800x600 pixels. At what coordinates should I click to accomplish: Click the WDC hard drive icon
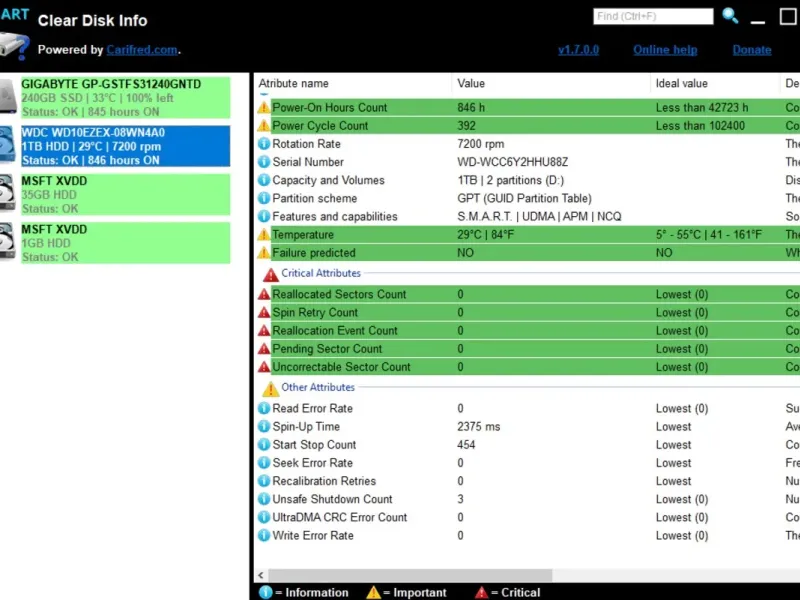[7, 146]
